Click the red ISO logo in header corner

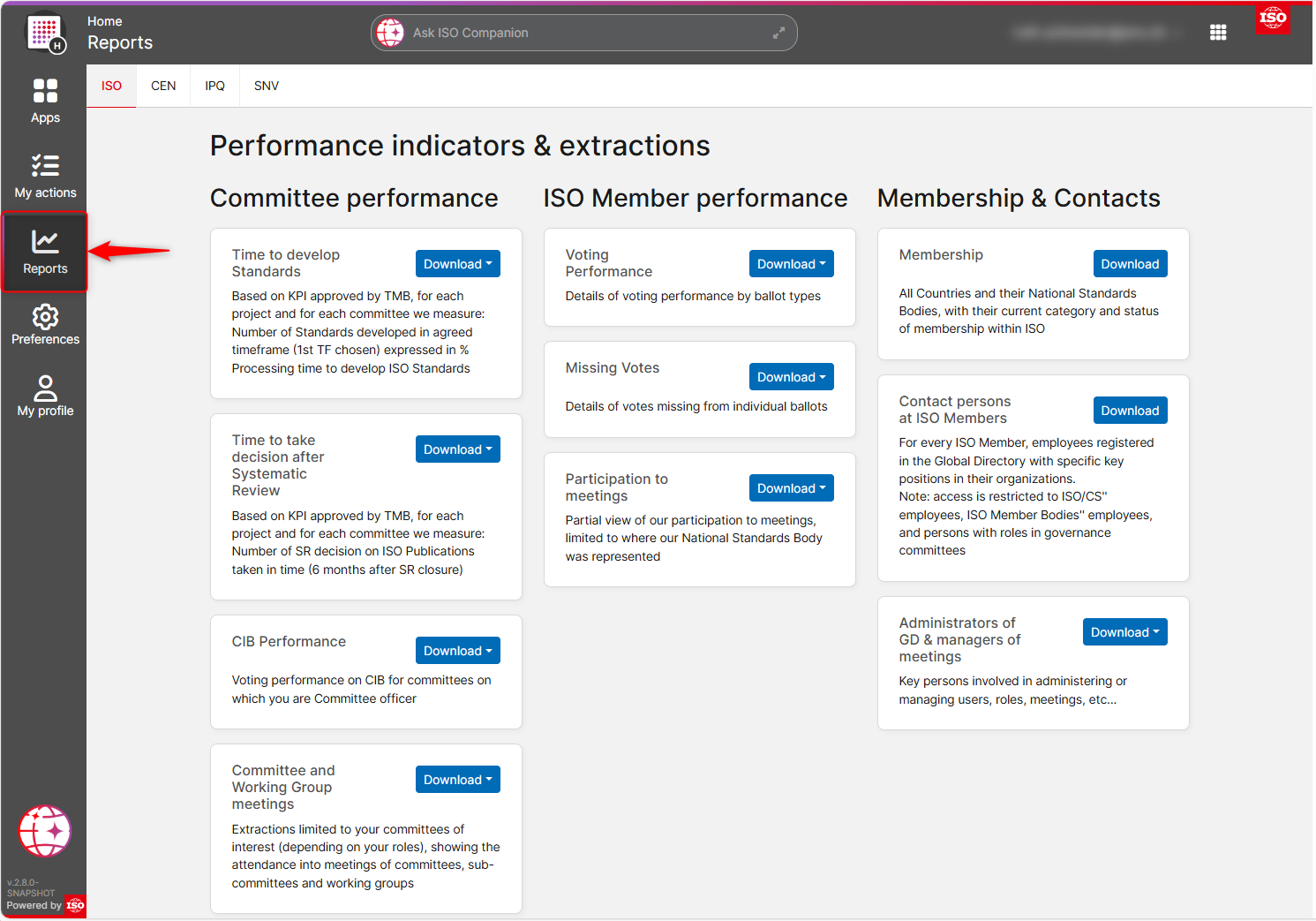1273,19
